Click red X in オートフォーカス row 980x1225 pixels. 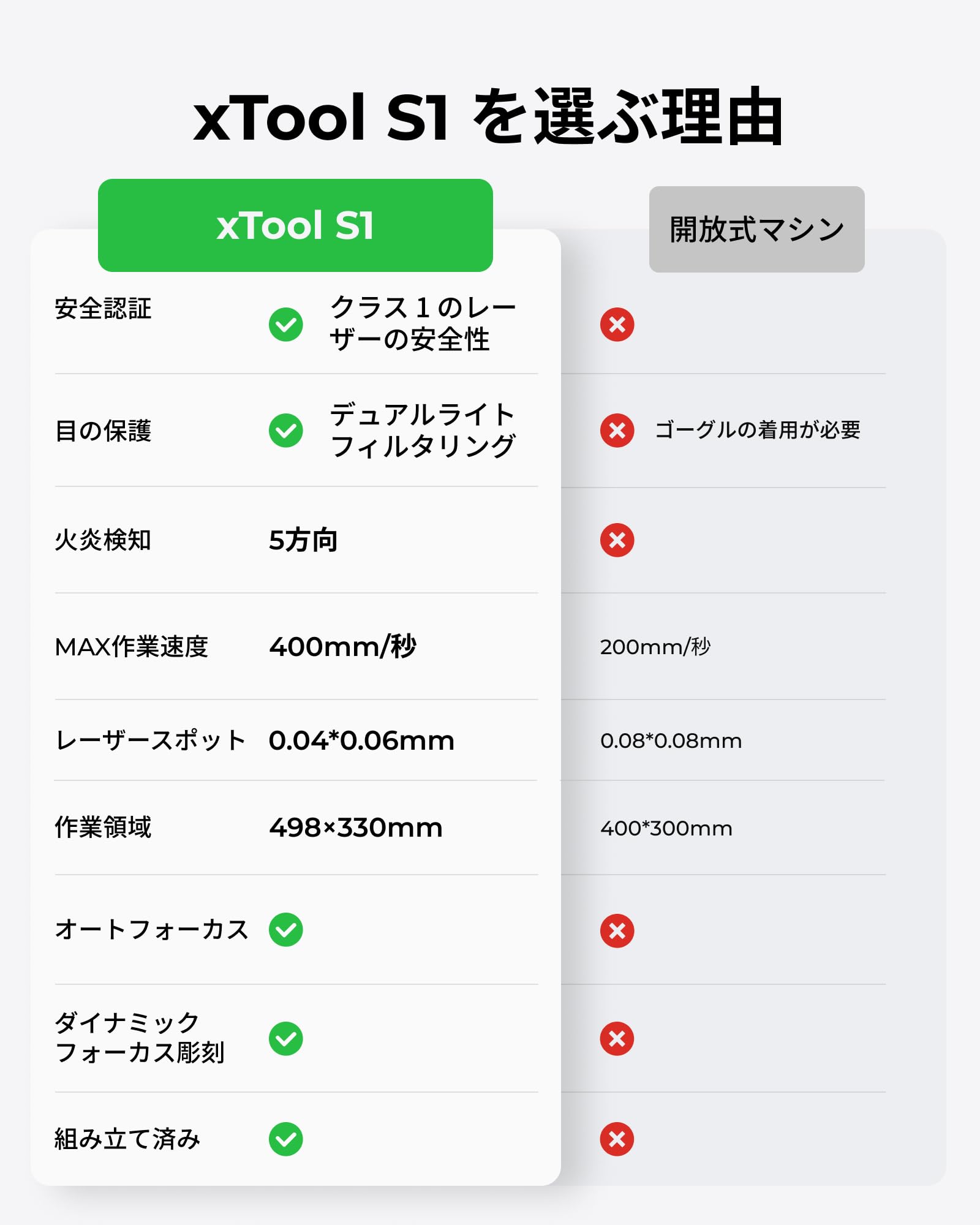coord(617,931)
